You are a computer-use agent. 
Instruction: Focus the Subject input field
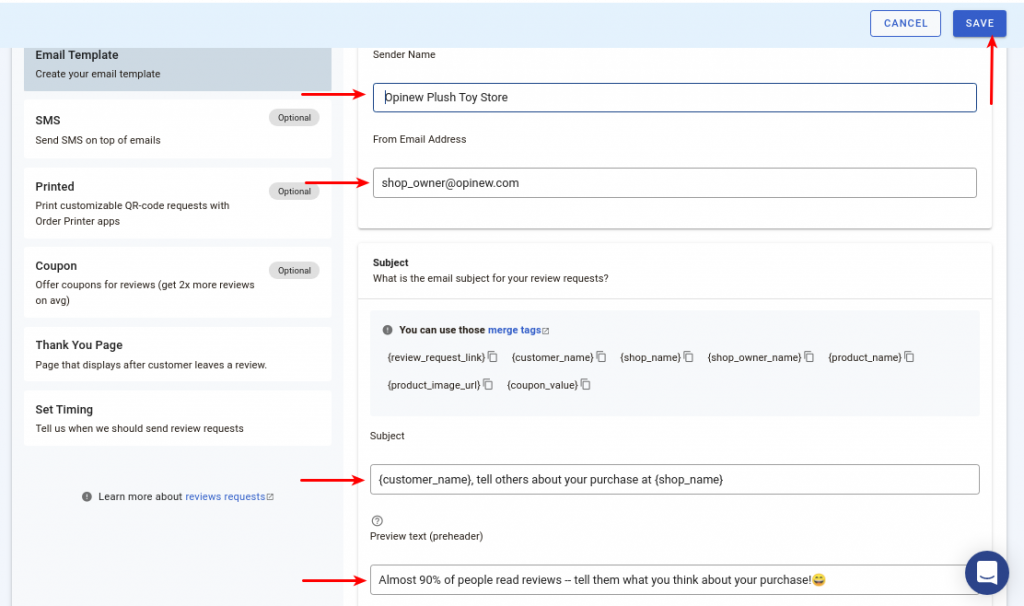coord(675,479)
